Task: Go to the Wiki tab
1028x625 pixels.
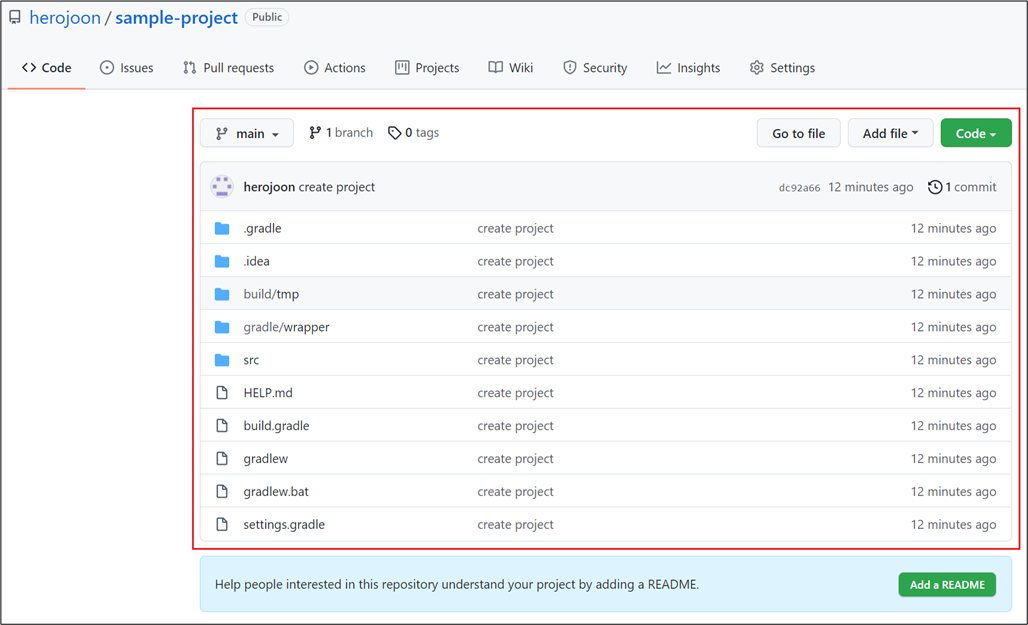Action: click(511, 68)
